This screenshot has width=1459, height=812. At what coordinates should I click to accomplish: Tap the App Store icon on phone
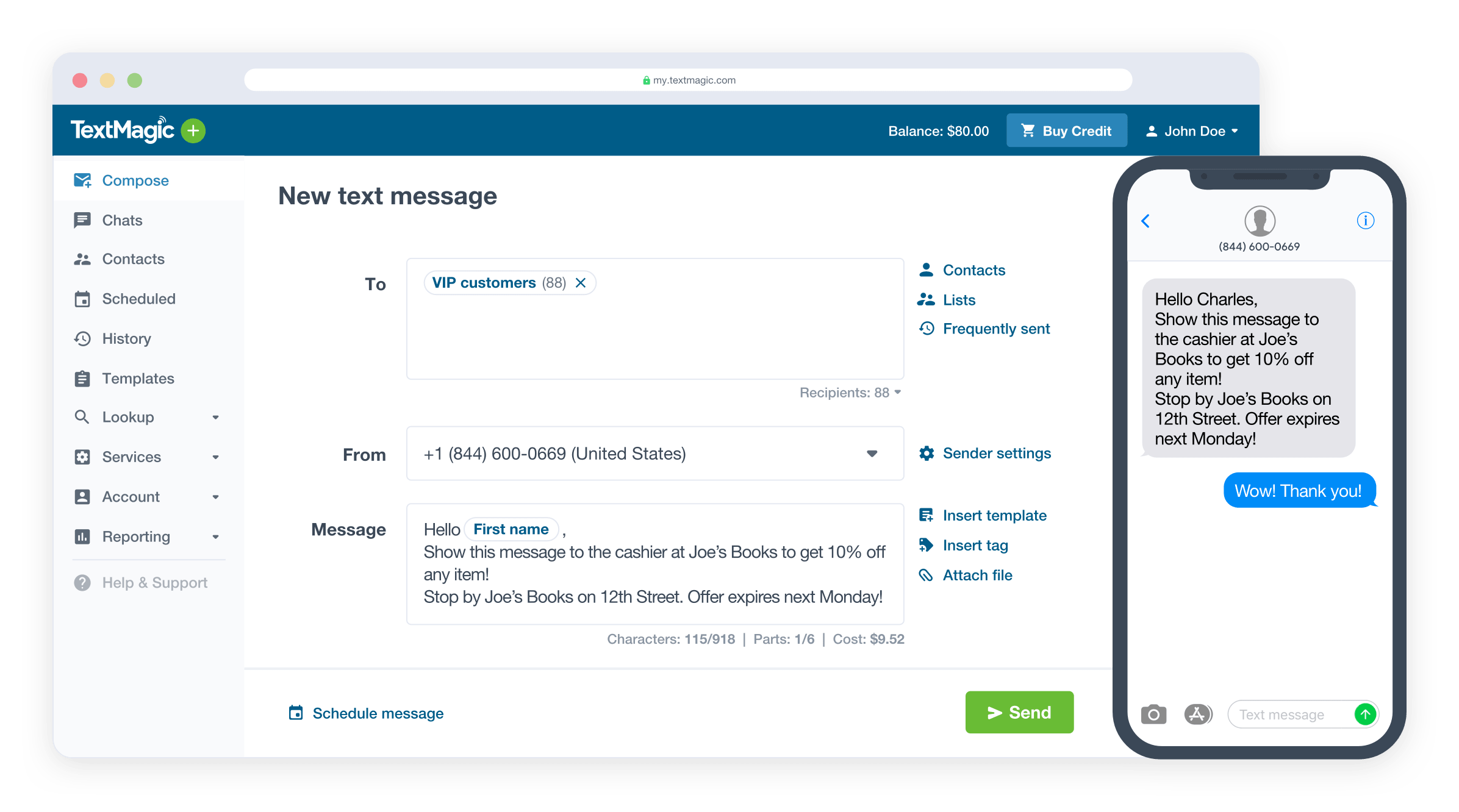coord(1198,714)
